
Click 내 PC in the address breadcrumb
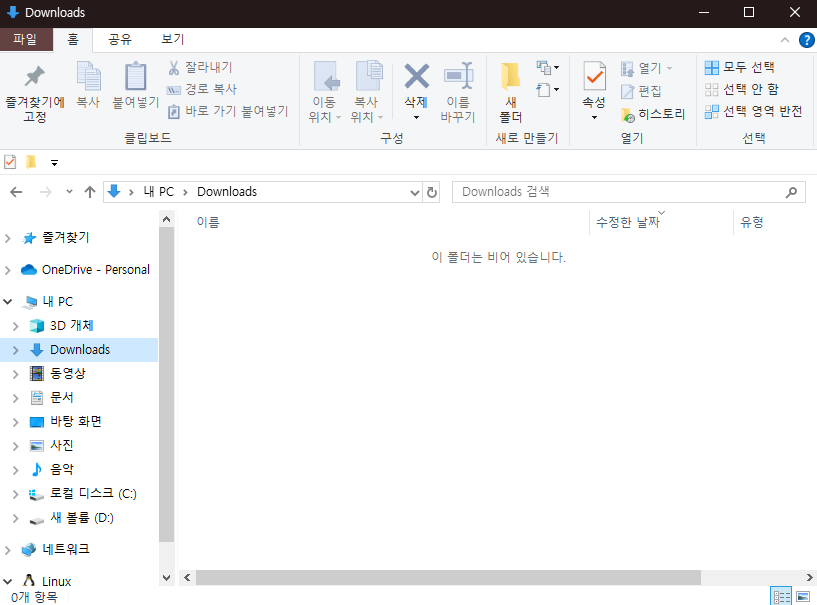(159, 192)
